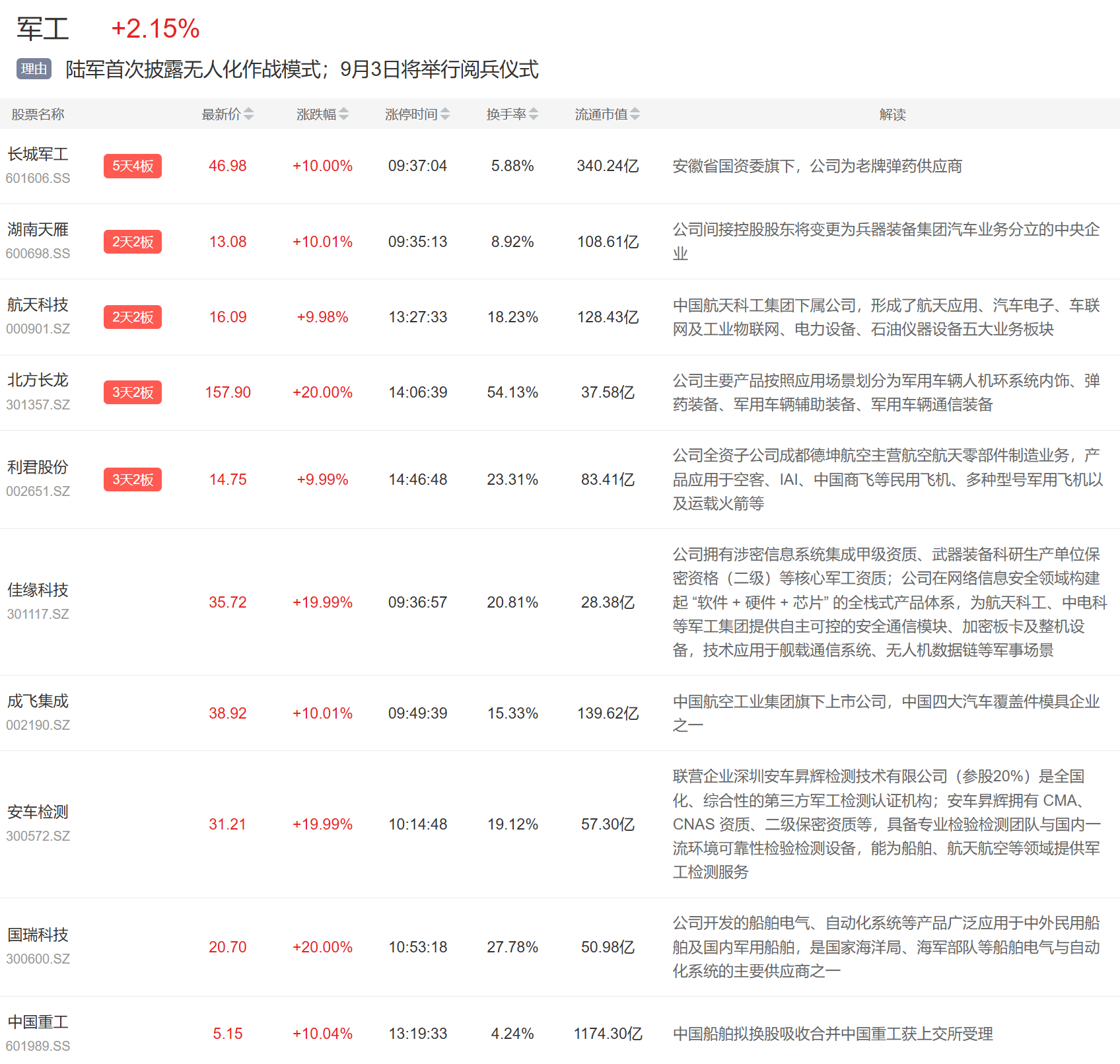Click 湖南天雁 description about 兵器装备集团
Image resolution: width=1120 pixels, height=1064 pixels.
[886, 242]
